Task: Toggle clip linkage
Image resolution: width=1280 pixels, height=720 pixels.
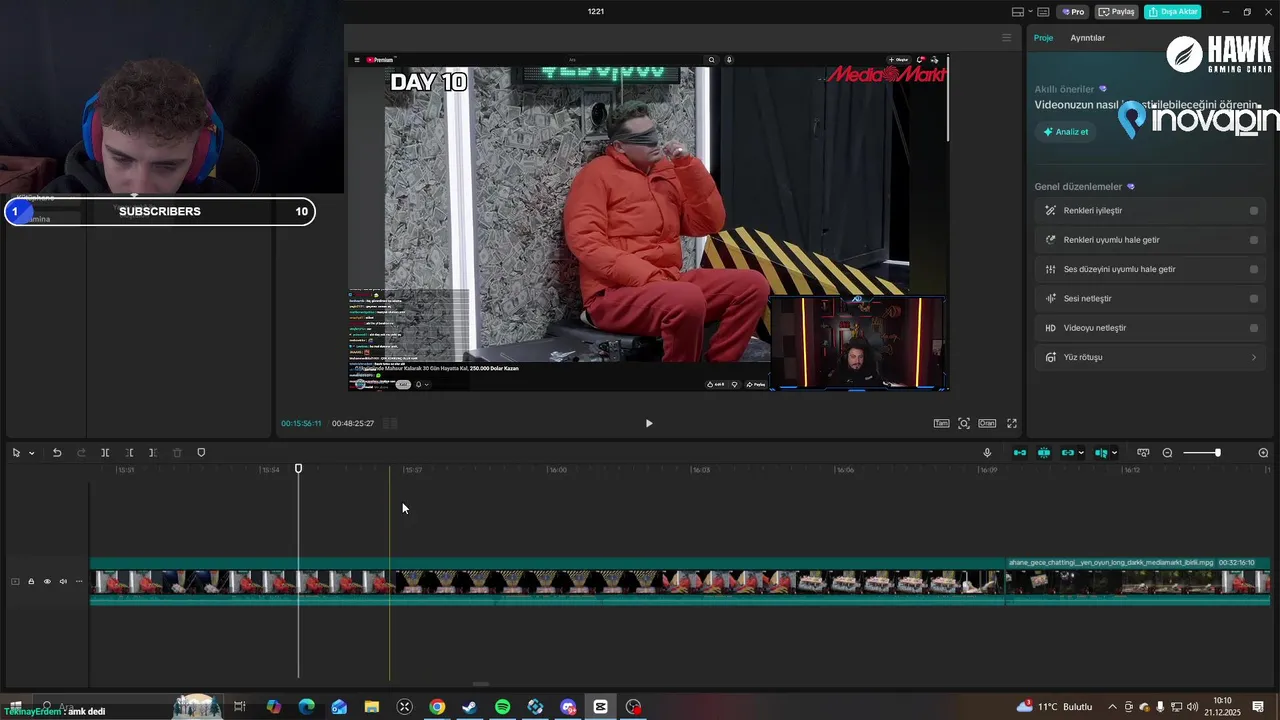Action: [x=1068, y=453]
